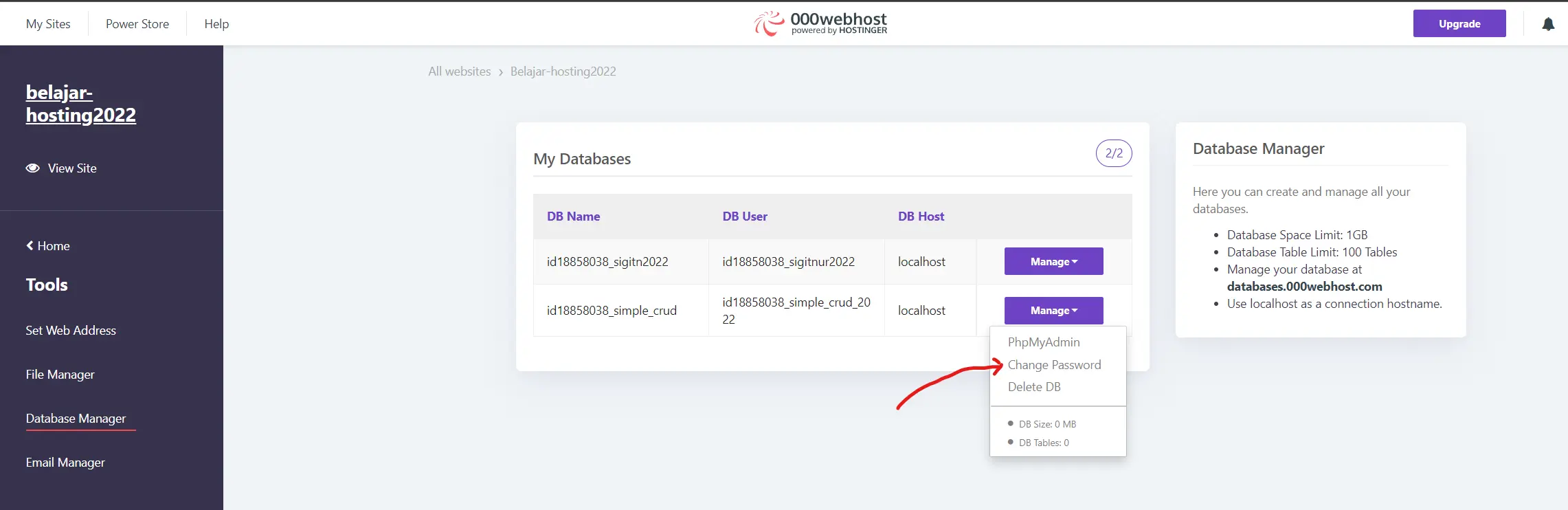Screen dimensions: 1568x510
Task: Click Database Table Limit: 100 Tables text
Action: (x=1312, y=252)
